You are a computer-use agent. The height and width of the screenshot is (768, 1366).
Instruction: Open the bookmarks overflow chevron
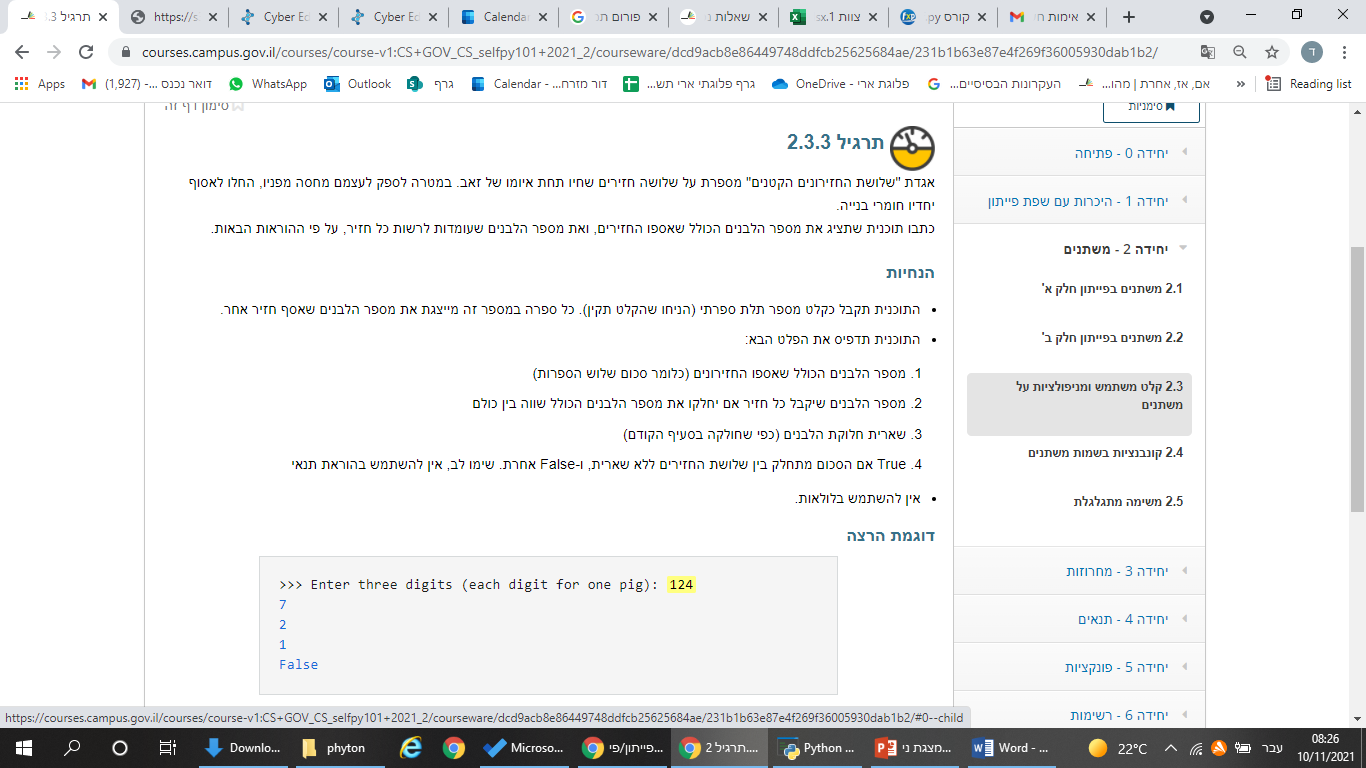(x=1240, y=85)
